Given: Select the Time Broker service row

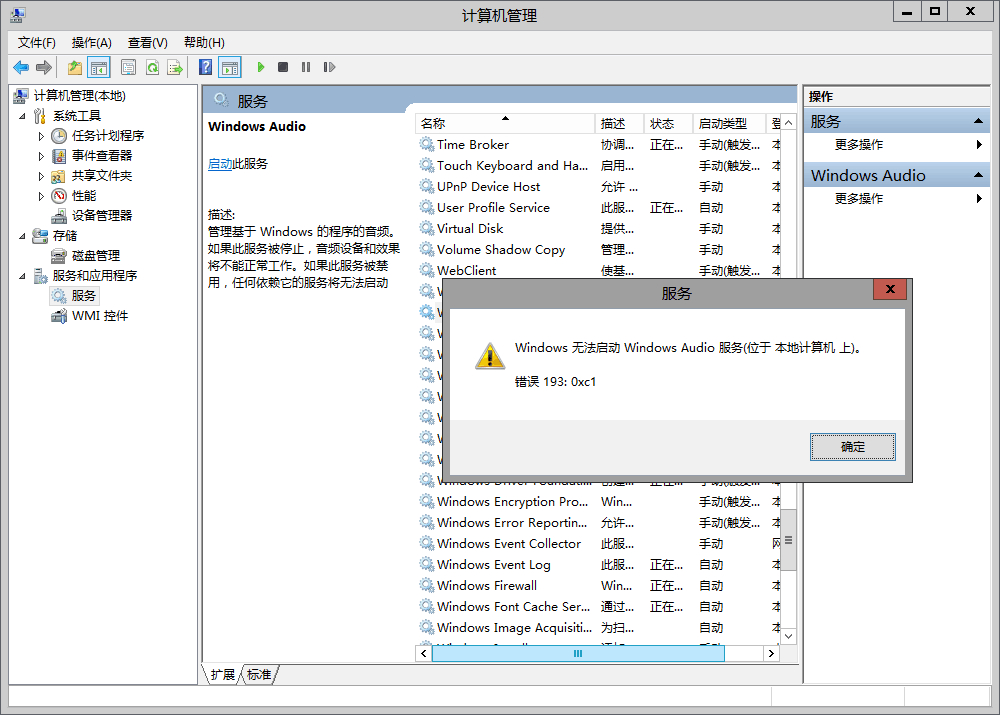Looking at the screenshot, I should pos(598,145).
